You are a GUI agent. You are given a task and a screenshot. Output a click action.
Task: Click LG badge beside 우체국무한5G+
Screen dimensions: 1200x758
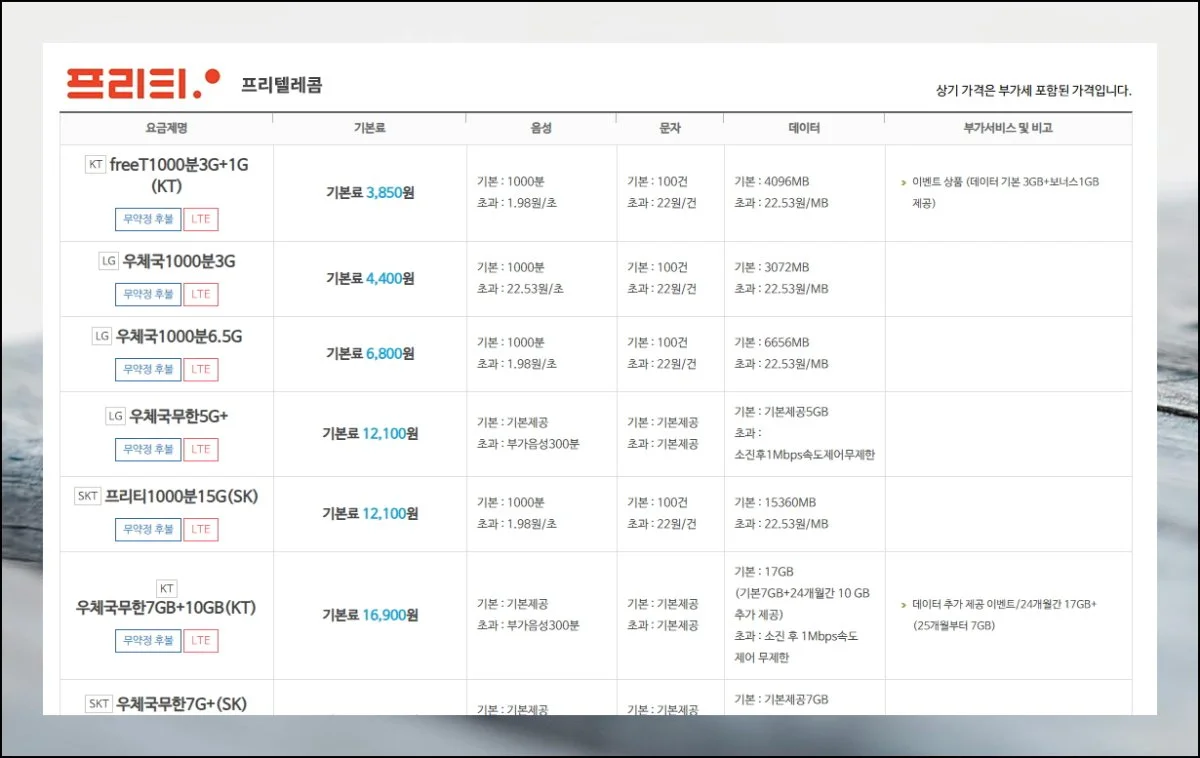[115, 416]
